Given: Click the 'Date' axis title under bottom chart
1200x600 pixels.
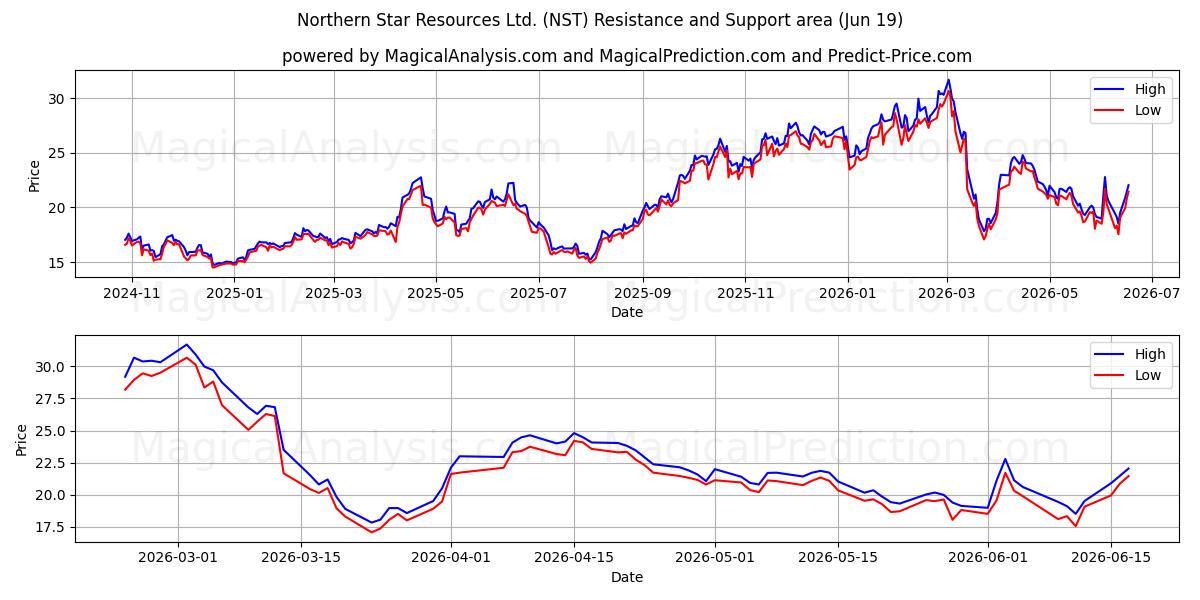Looking at the screenshot, I should click(627, 577).
